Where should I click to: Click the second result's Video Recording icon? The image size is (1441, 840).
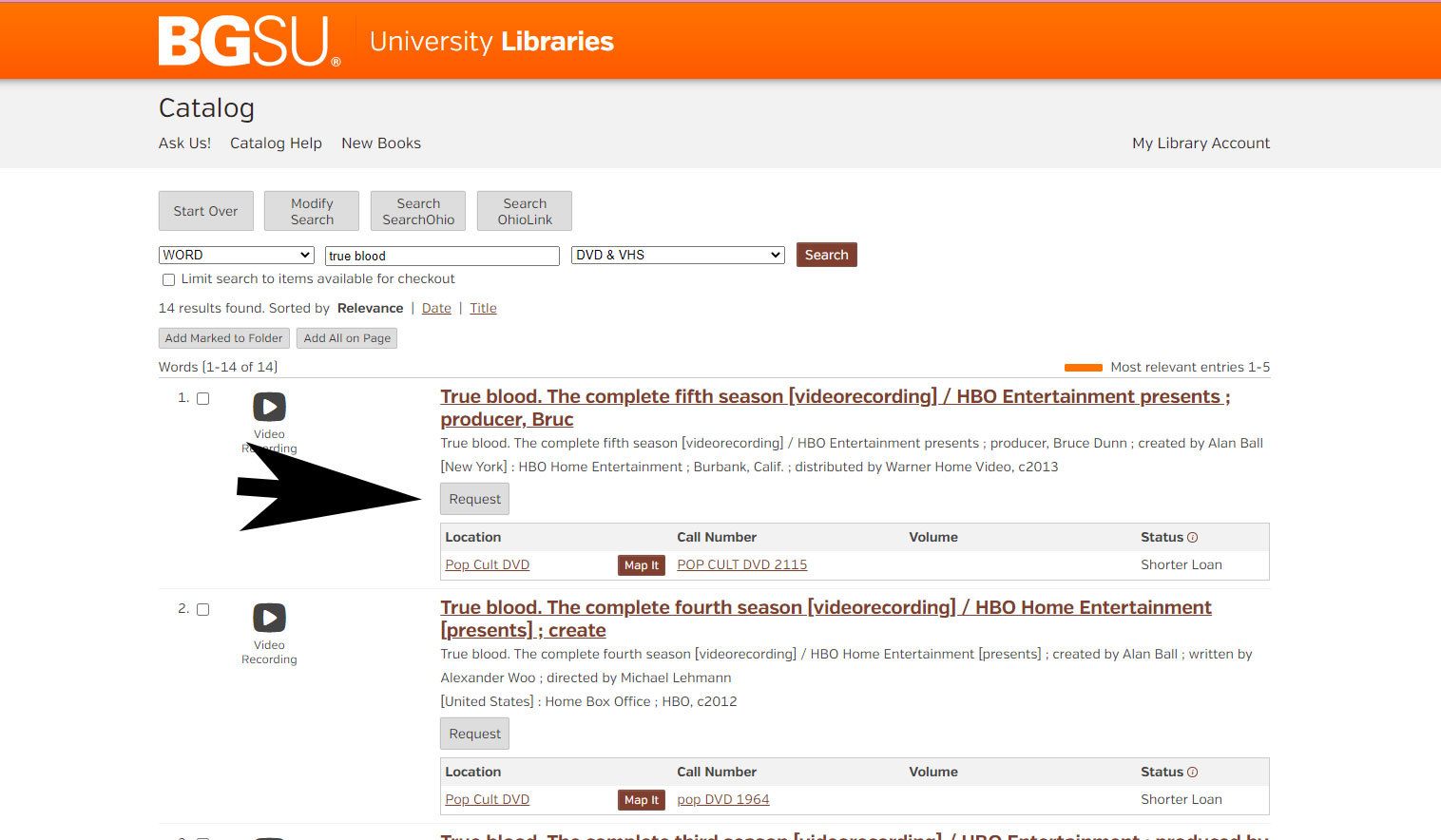269,618
